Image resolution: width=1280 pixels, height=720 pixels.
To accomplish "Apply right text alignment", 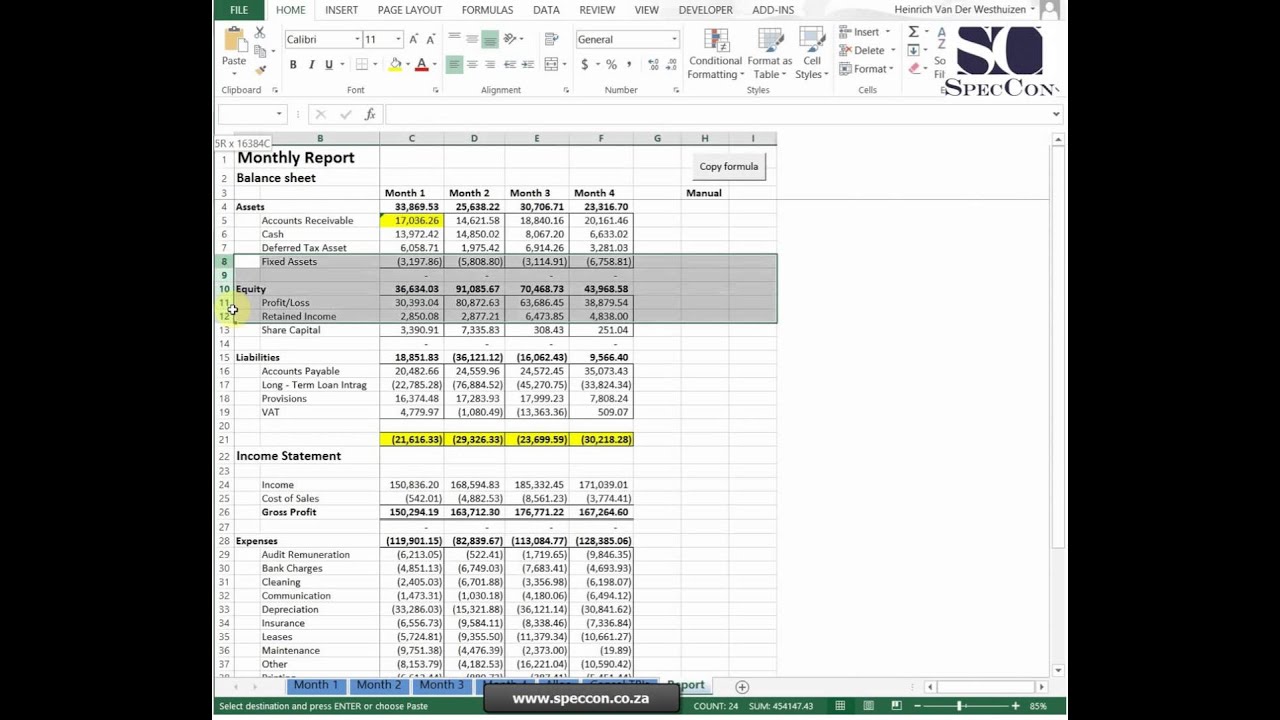I will click(489, 65).
